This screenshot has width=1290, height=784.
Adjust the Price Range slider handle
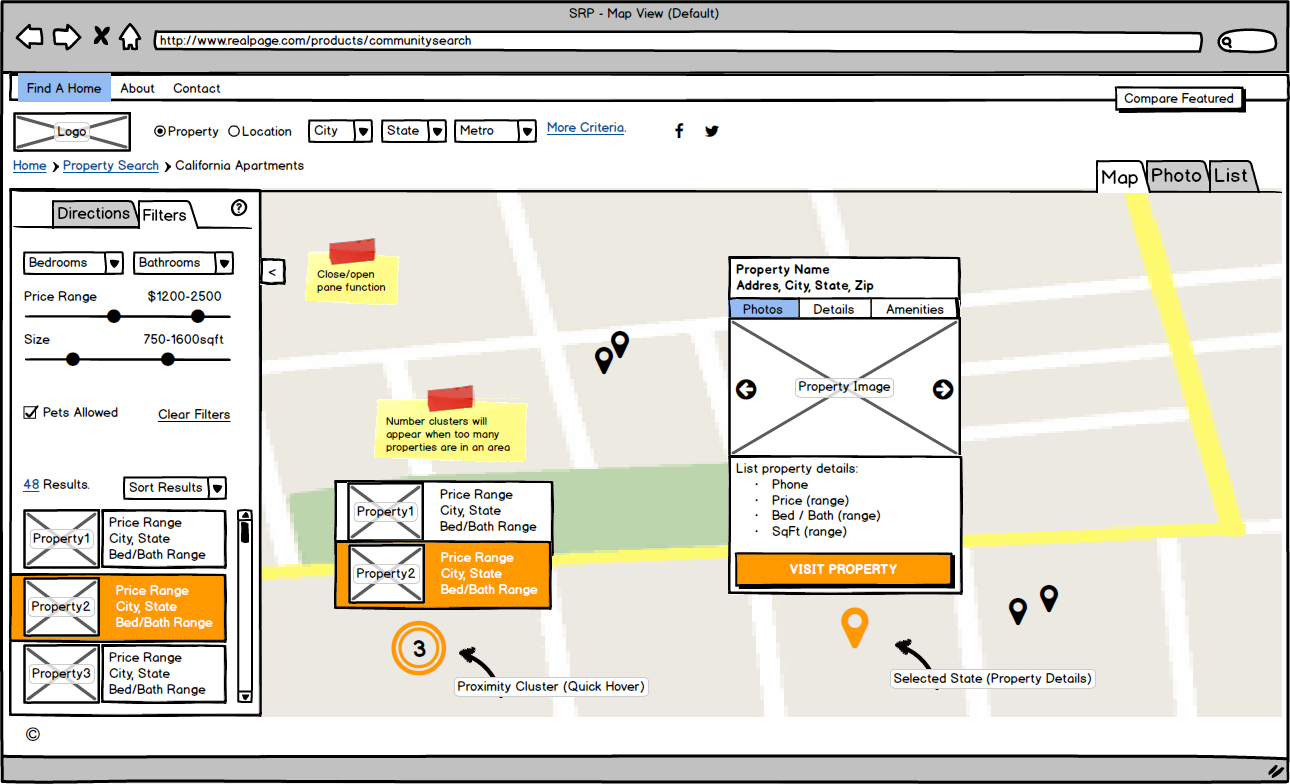[x=114, y=316]
